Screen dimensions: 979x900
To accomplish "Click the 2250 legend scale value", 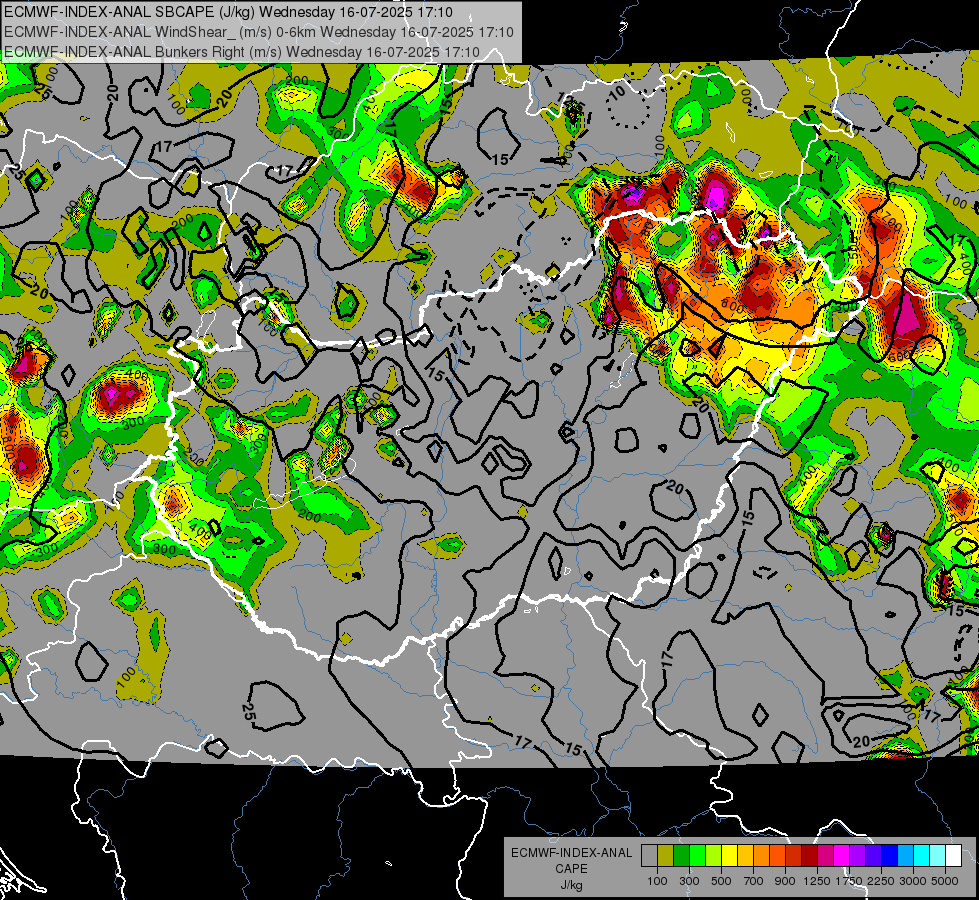I will click(881, 881).
